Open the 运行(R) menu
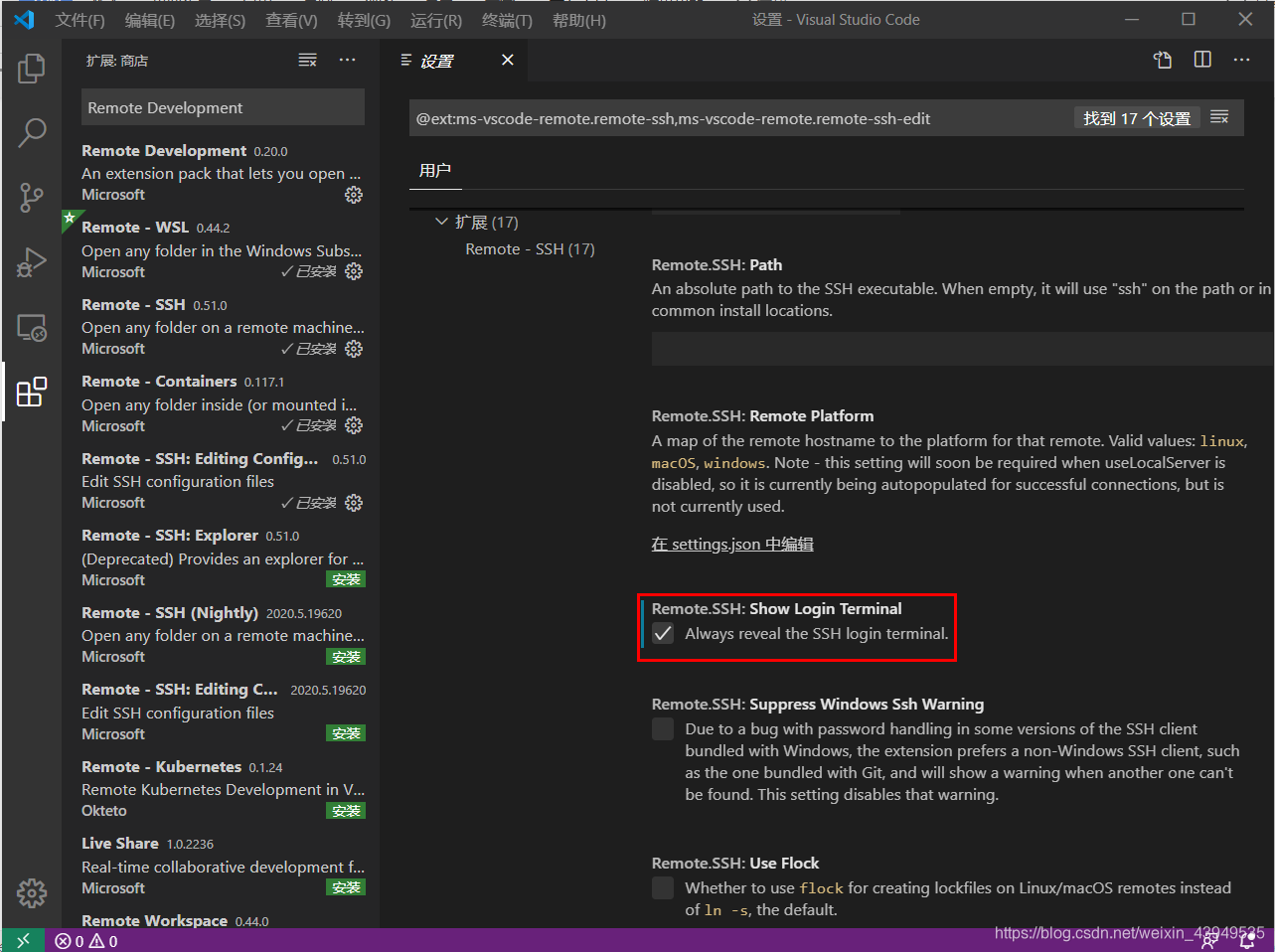Viewport: 1275px width, 952px height. 435,20
